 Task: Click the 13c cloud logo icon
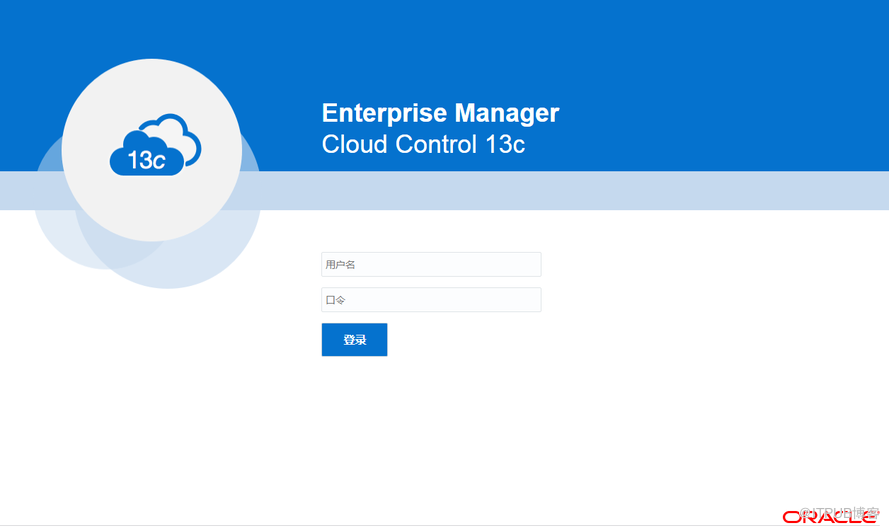click(x=155, y=145)
